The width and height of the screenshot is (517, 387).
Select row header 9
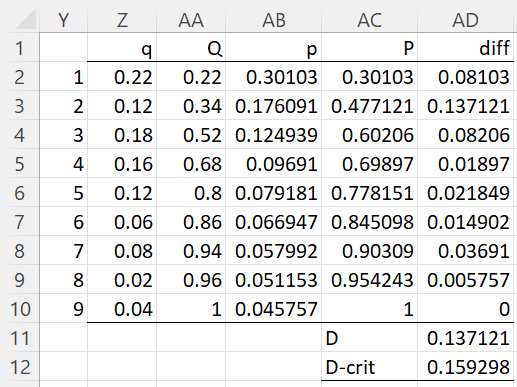point(19,280)
